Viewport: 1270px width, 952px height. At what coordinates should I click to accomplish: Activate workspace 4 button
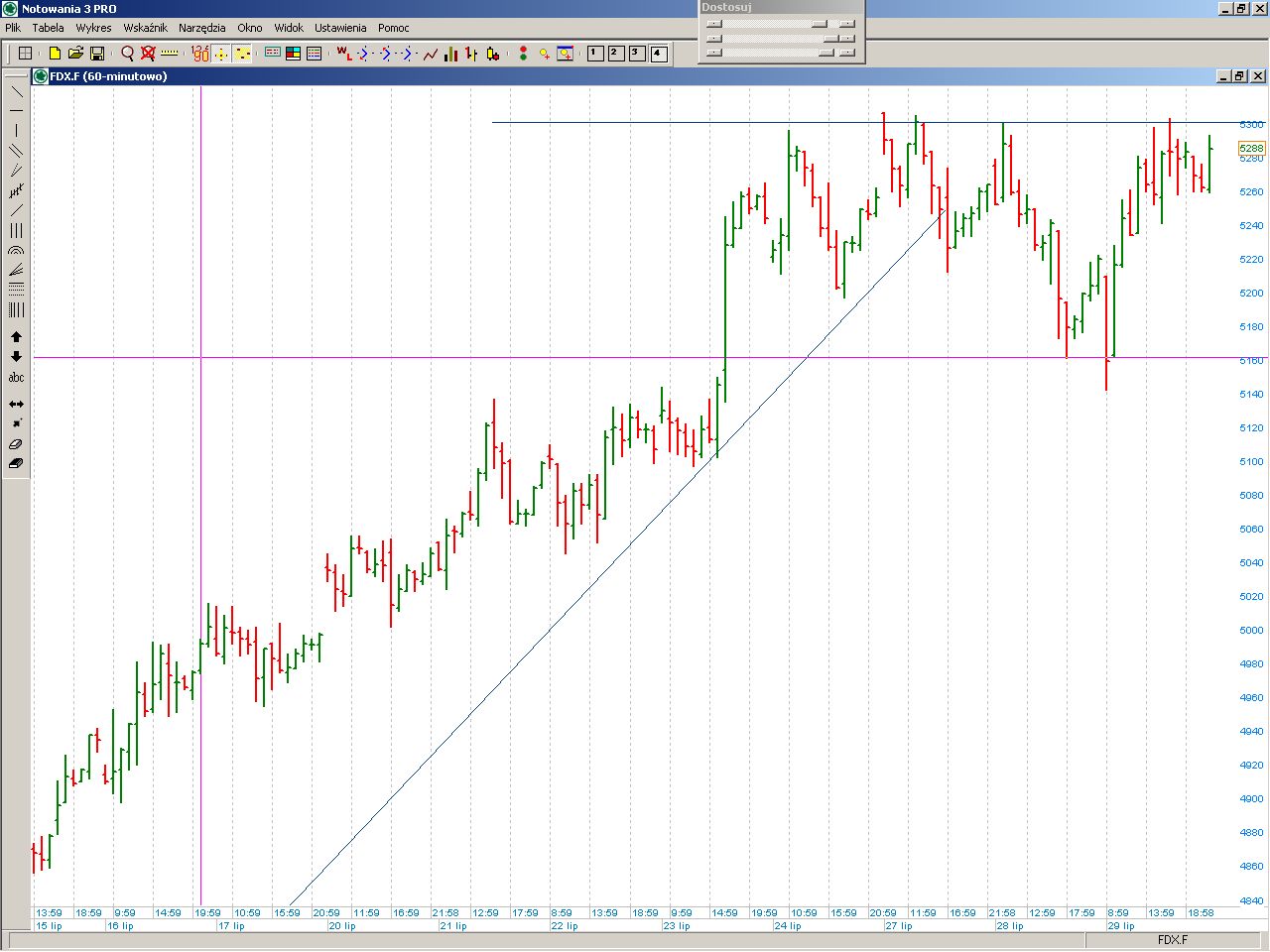[659, 54]
